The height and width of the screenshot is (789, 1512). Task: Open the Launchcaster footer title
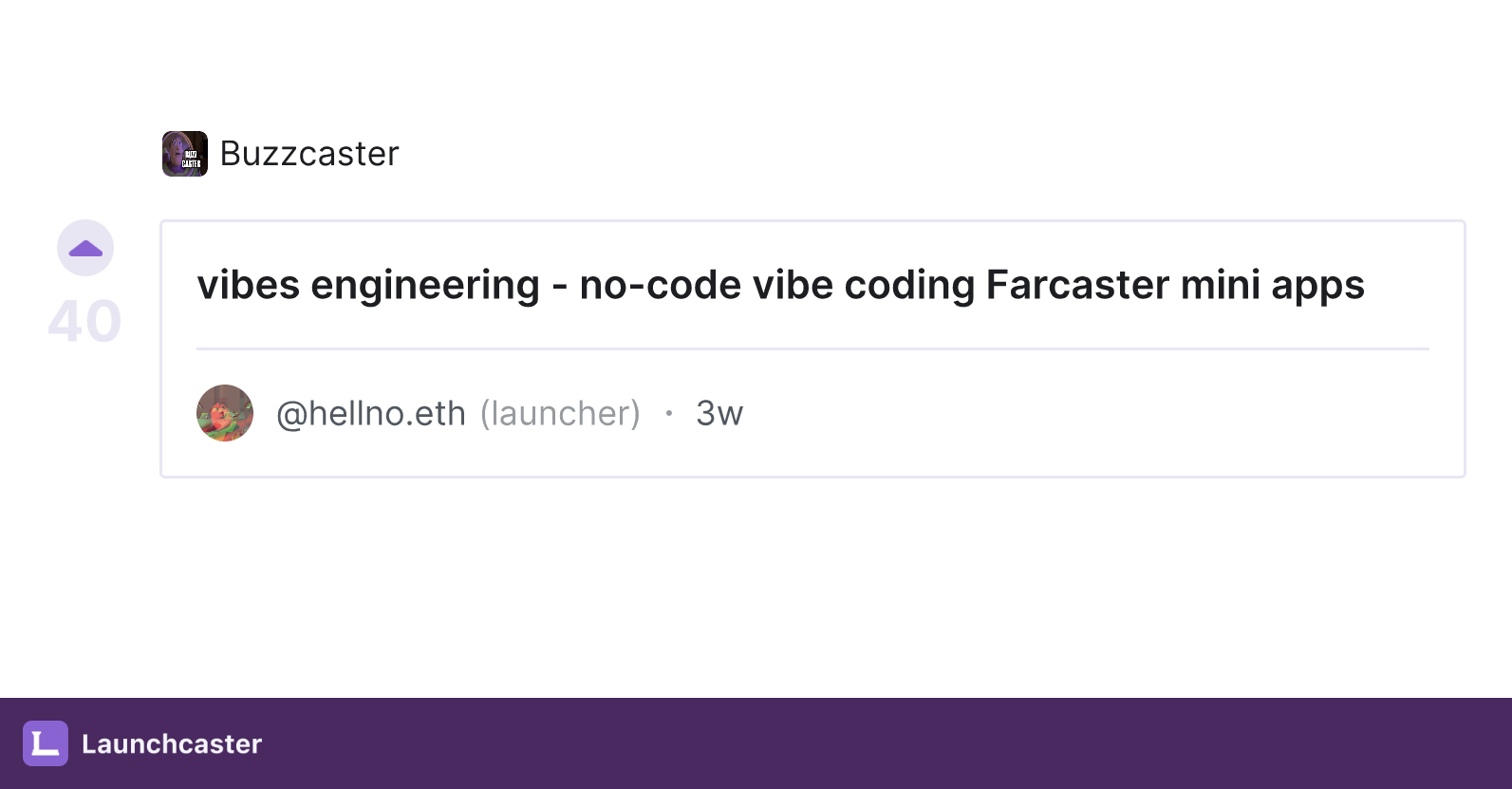click(x=172, y=744)
